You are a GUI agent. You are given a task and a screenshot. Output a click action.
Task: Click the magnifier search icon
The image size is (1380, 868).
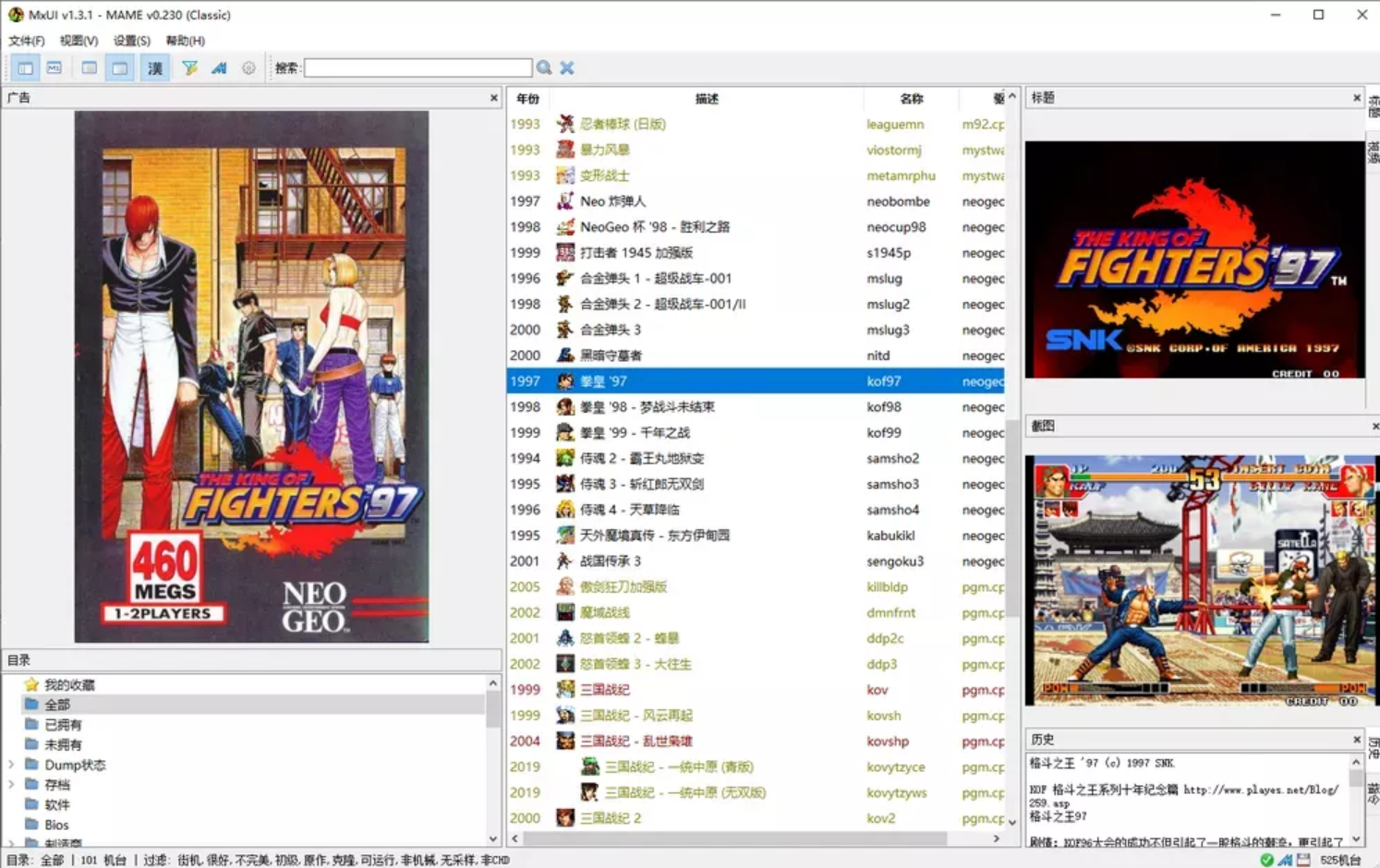pos(544,67)
